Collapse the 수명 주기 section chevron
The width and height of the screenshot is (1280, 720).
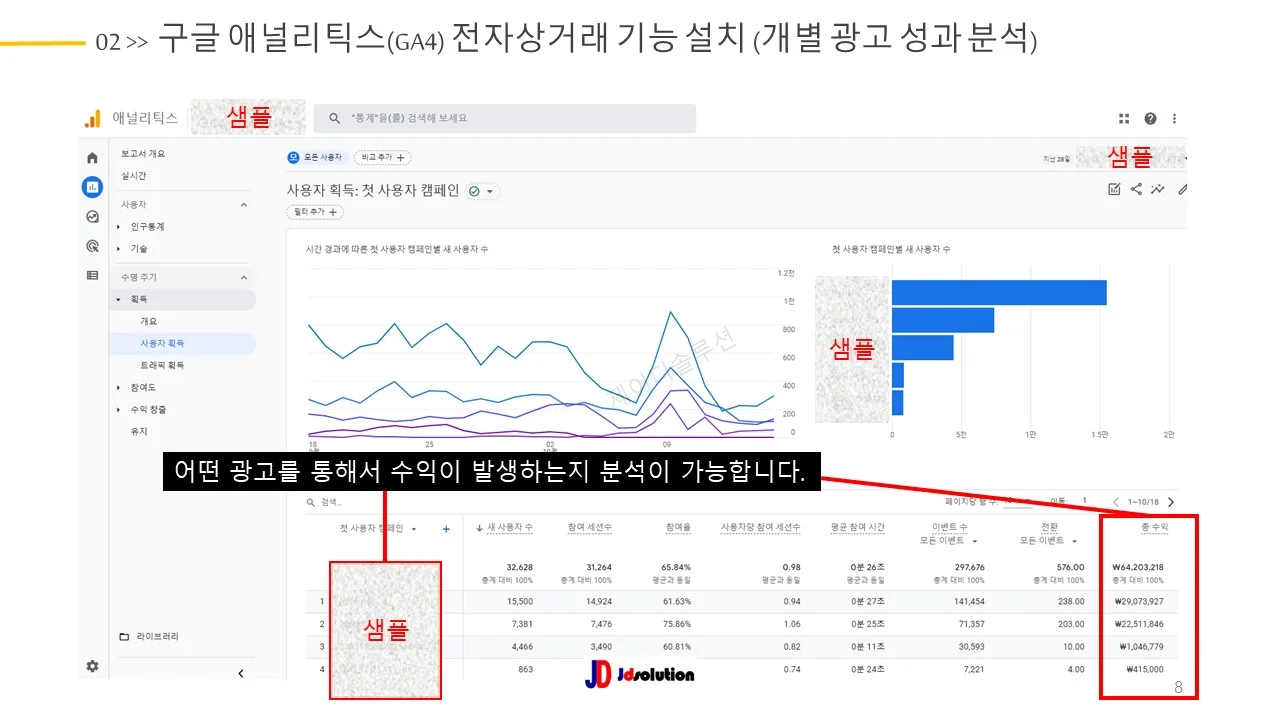(x=243, y=277)
